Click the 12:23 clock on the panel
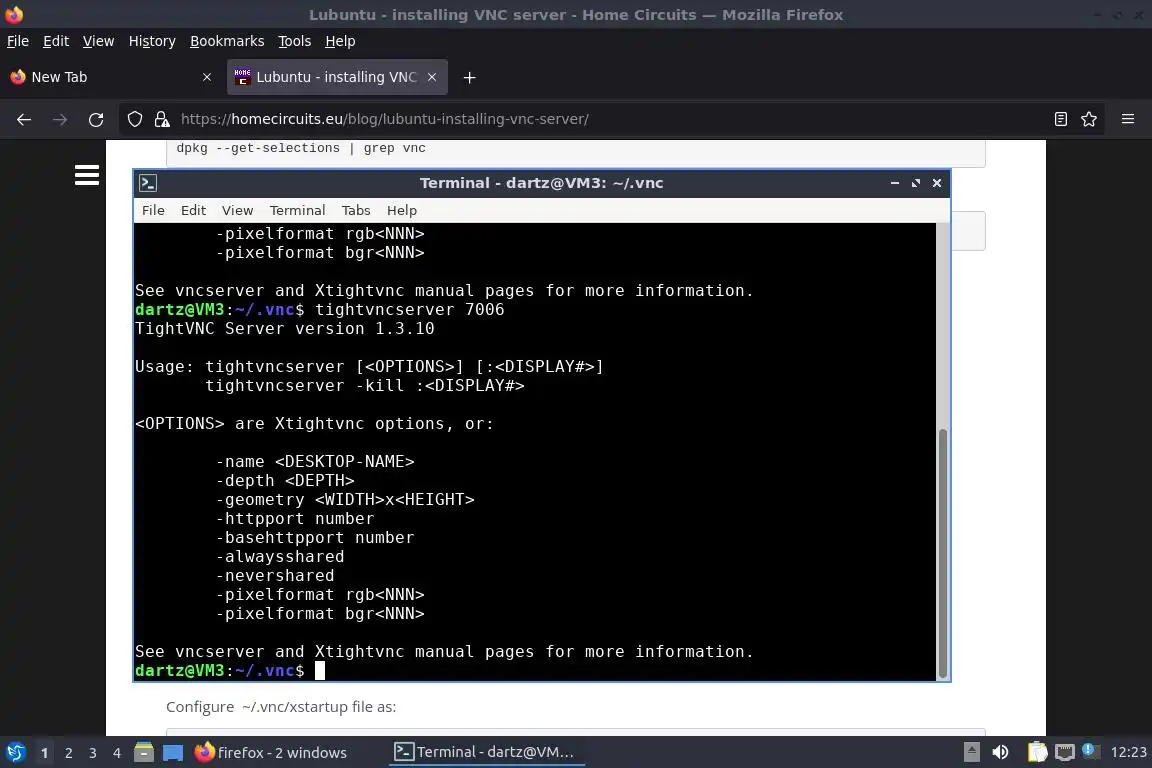Screen dimensions: 1152x768 pyautogui.click(x=1128, y=752)
